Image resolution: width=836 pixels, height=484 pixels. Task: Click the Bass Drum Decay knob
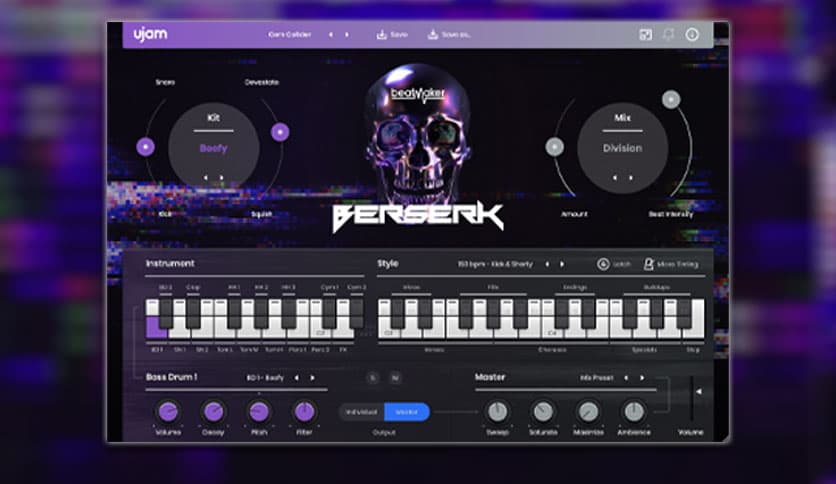[x=213, y=412]
